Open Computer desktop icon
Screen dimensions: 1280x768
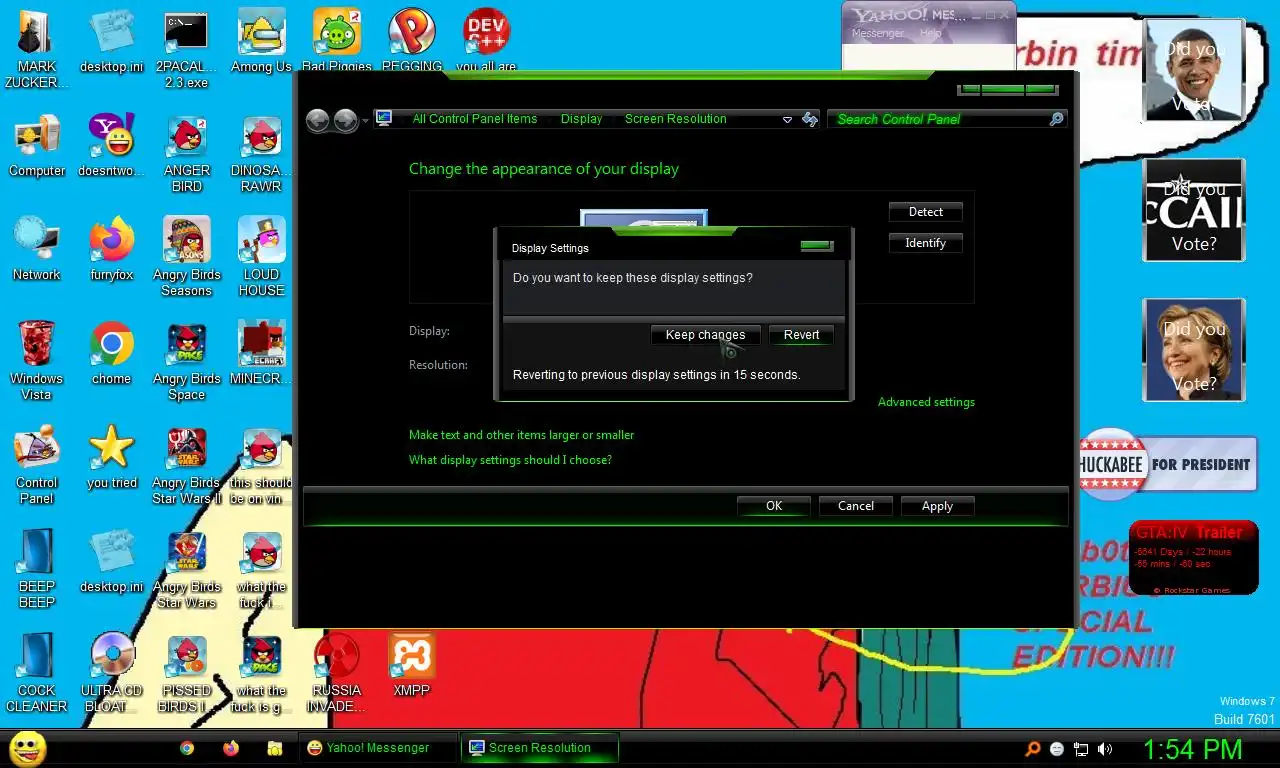(37, 145)
